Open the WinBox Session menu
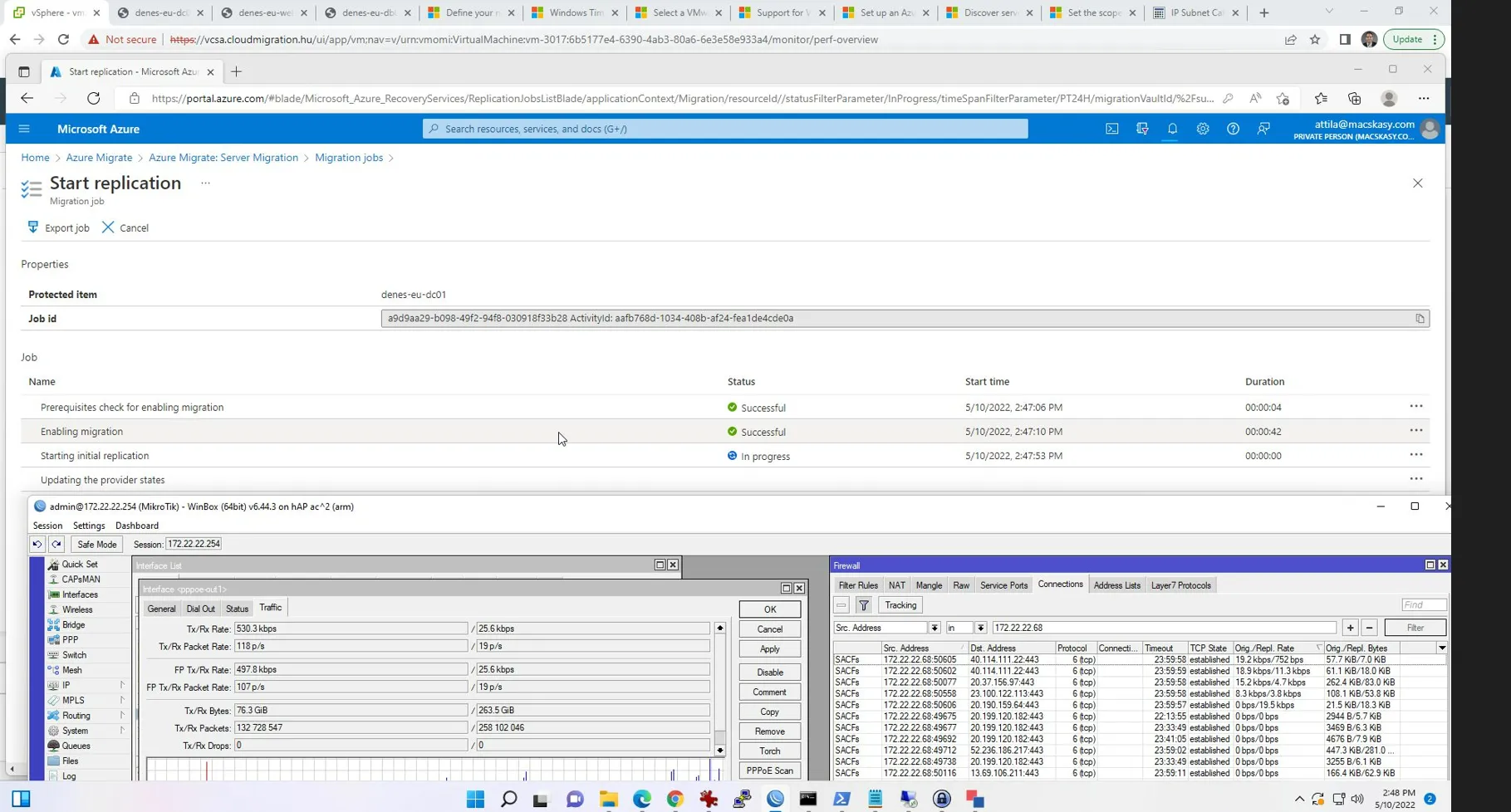The image size is (1511, 812). point(47,526)
